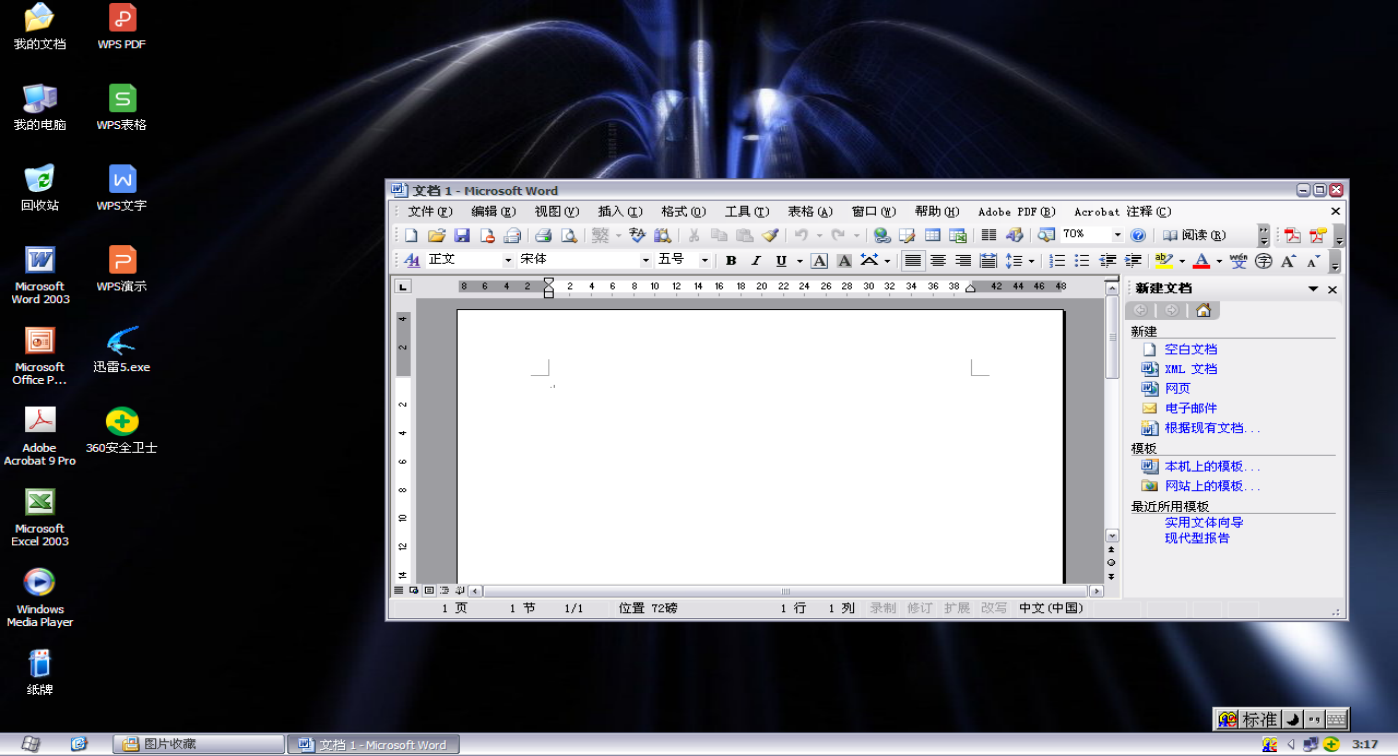1398x756 pixels.
Task: Grow font size with large A icon
Action: click(x=1289, y=260)
